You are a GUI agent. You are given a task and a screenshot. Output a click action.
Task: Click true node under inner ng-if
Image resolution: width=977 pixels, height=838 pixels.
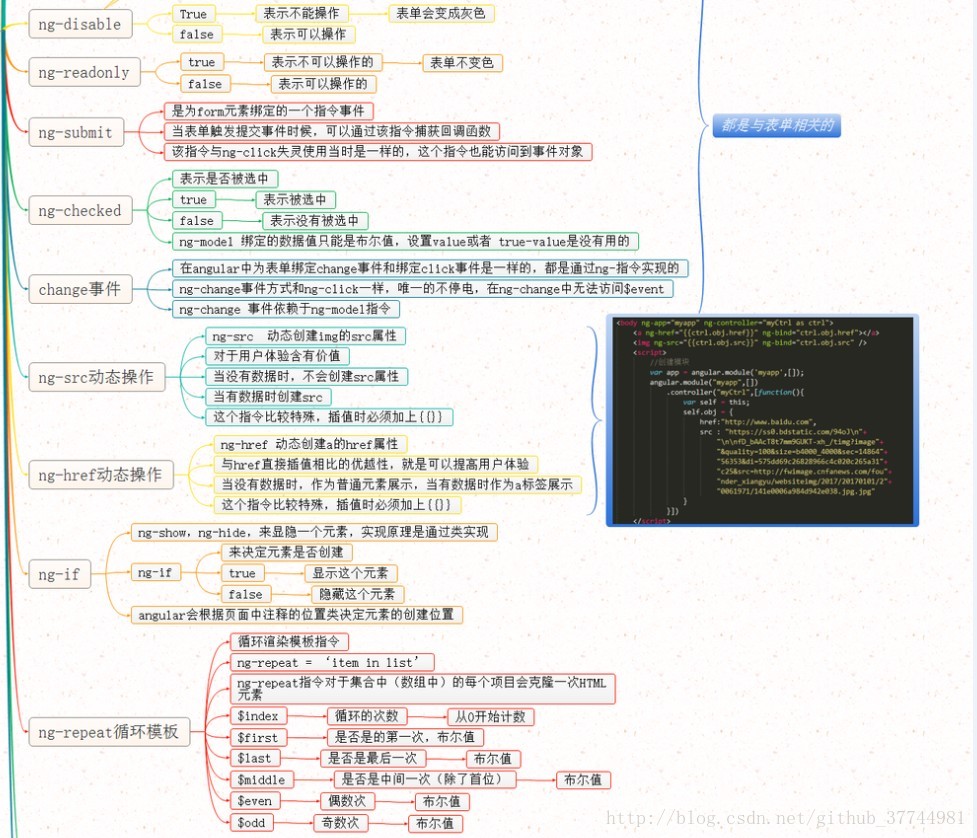click(242, 573)
